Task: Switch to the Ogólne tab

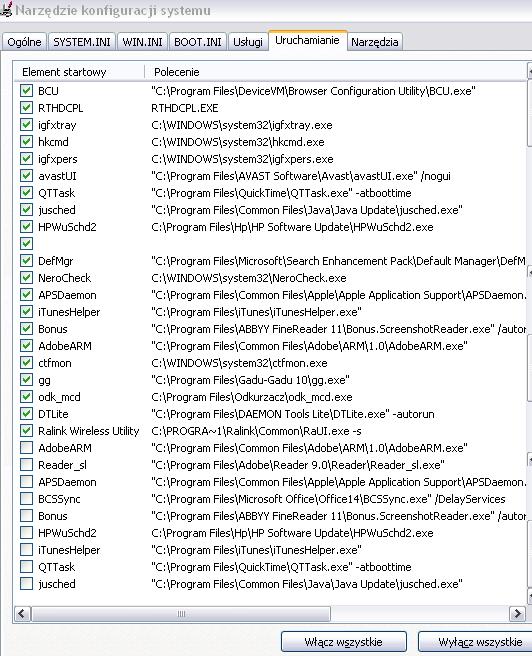Action: [24, 42]
